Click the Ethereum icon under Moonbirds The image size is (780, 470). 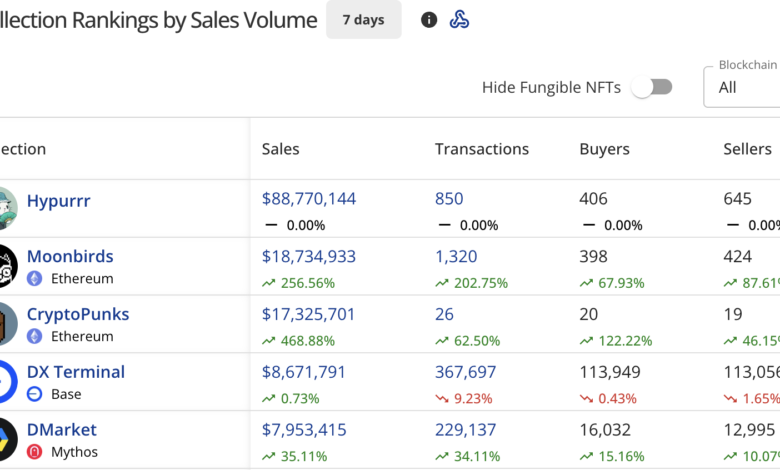tap(35, 279)
